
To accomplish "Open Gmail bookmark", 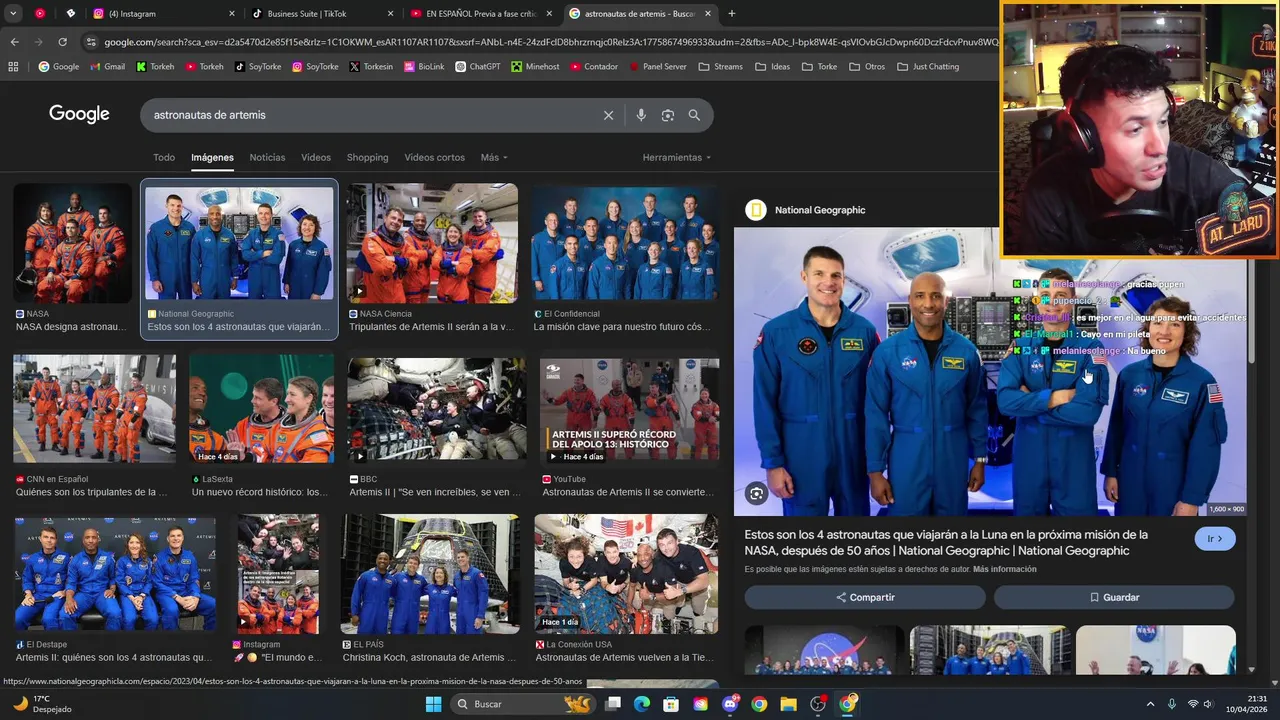I will coord(108,67).
